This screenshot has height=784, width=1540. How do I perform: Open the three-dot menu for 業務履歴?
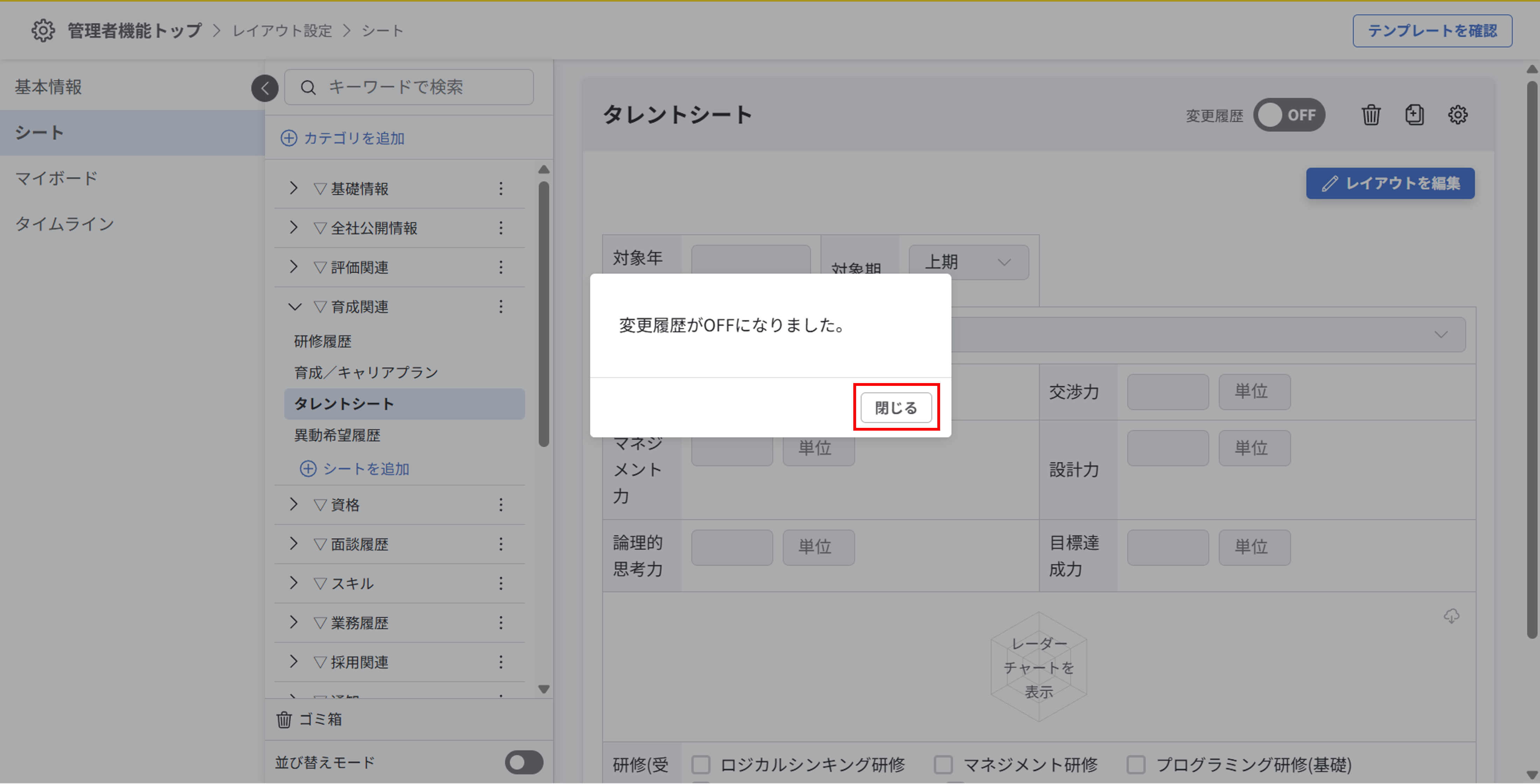click(501, 623)
